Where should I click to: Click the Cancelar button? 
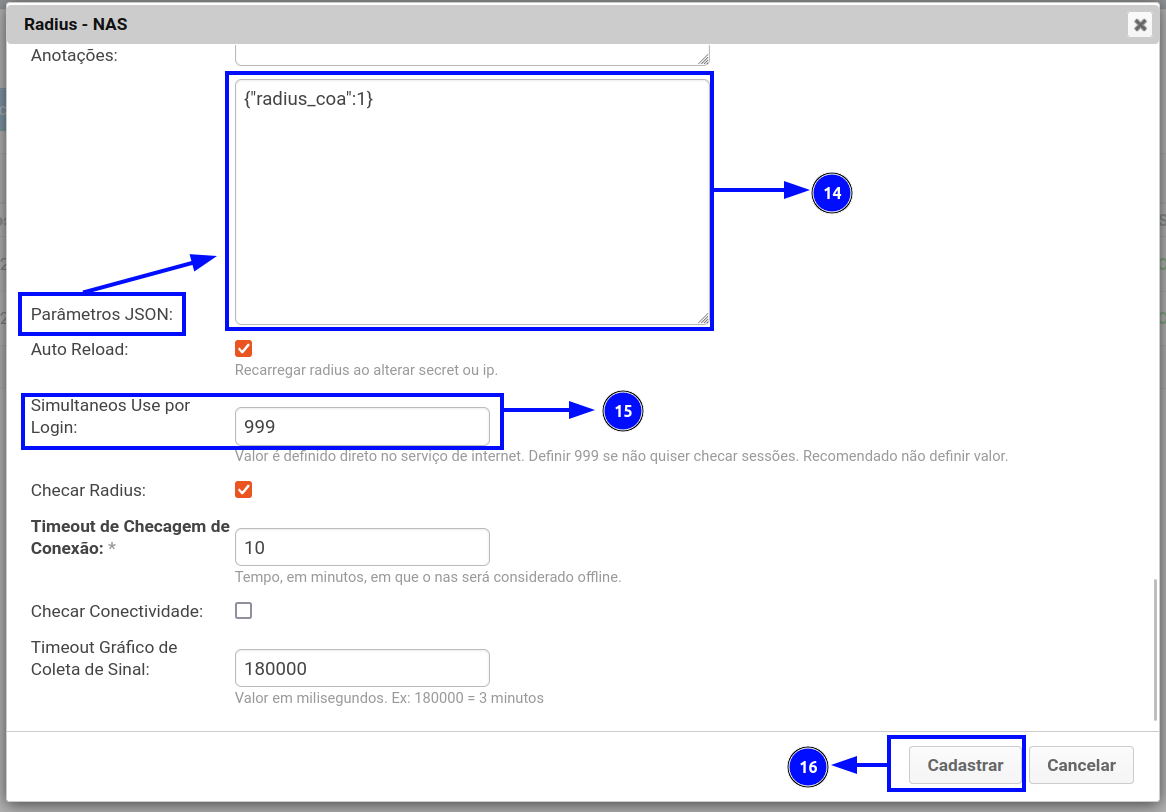tap(1080, 765)
